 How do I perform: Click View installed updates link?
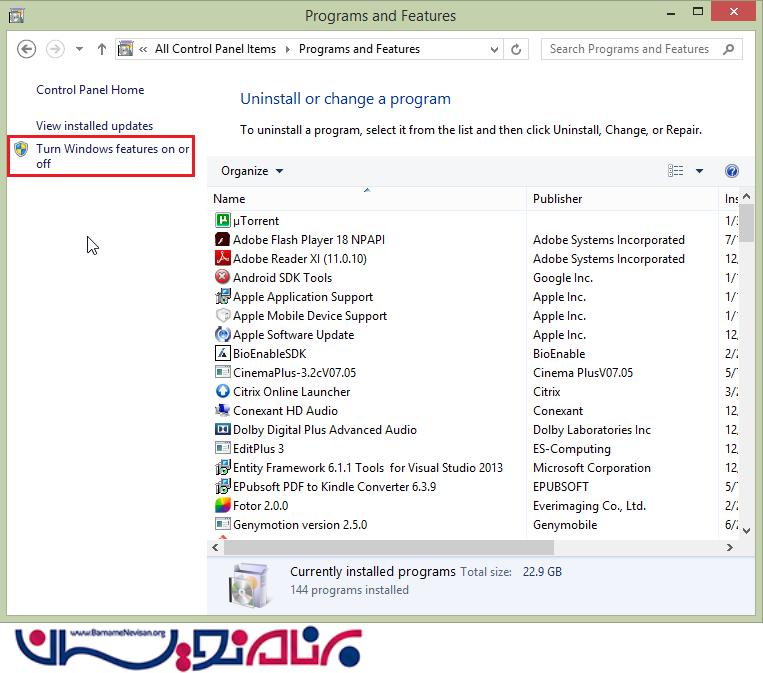(x=95, y=126)
